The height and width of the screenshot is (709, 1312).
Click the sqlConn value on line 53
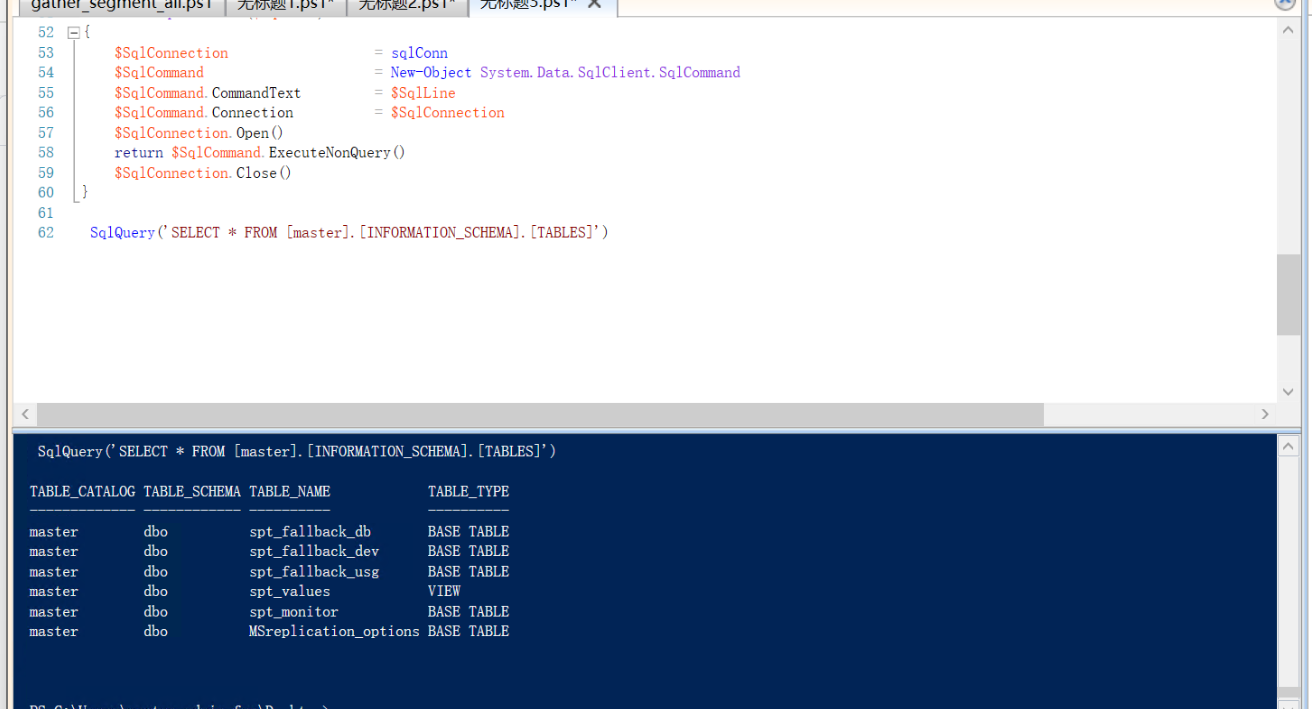pos(419,53)
